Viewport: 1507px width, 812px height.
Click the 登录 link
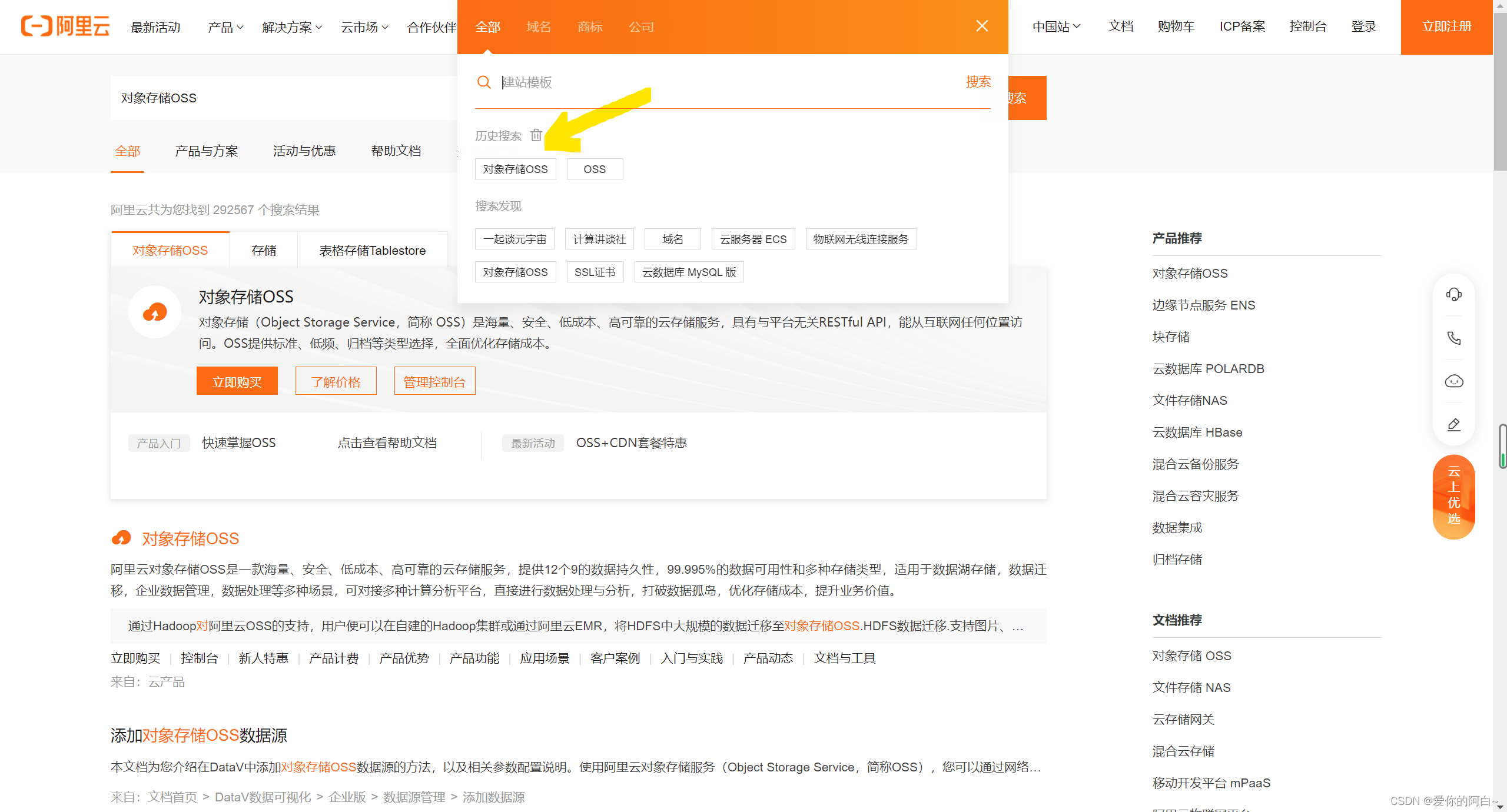pyautogui.click(x=1363, y=26)
